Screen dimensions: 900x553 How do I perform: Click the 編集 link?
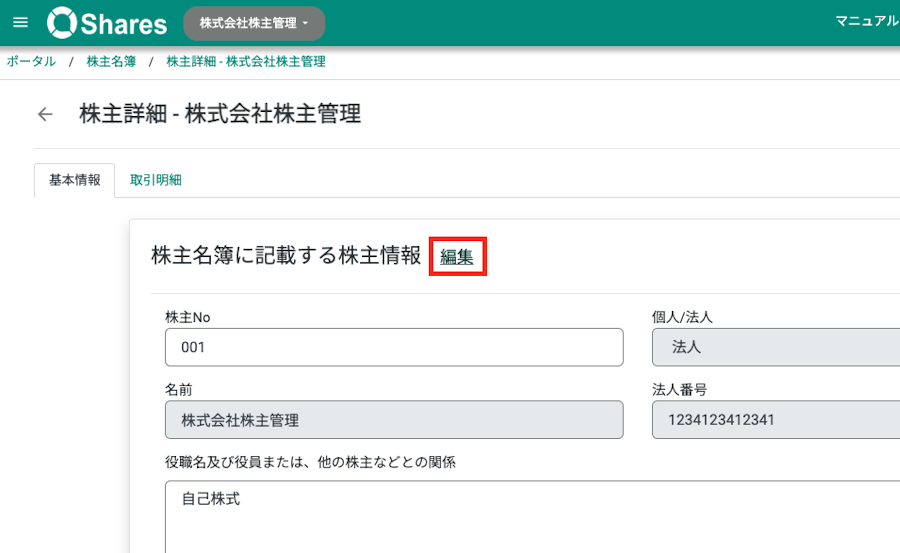(457, 256)
